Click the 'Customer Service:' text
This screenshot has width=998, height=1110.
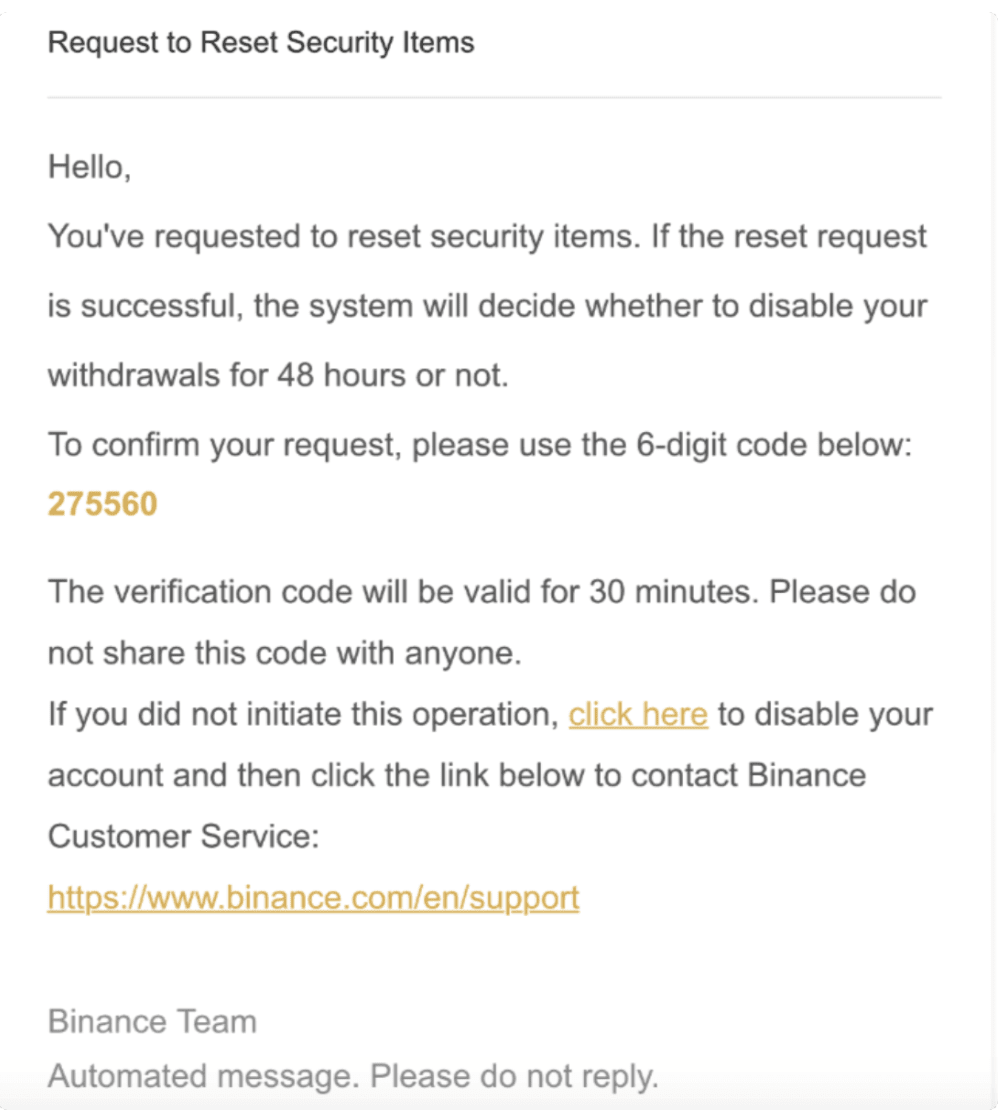[183, 837]
